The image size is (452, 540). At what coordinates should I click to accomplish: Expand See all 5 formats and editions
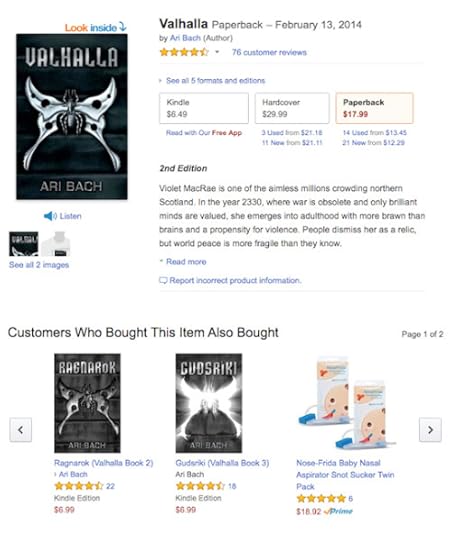pyautogui.click(x=213, y=81)
